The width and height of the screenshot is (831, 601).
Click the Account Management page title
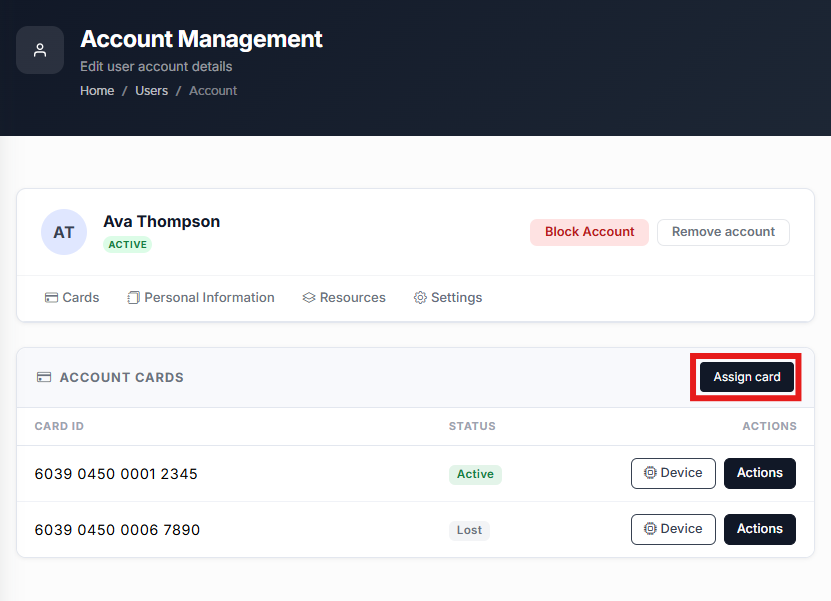201,39
